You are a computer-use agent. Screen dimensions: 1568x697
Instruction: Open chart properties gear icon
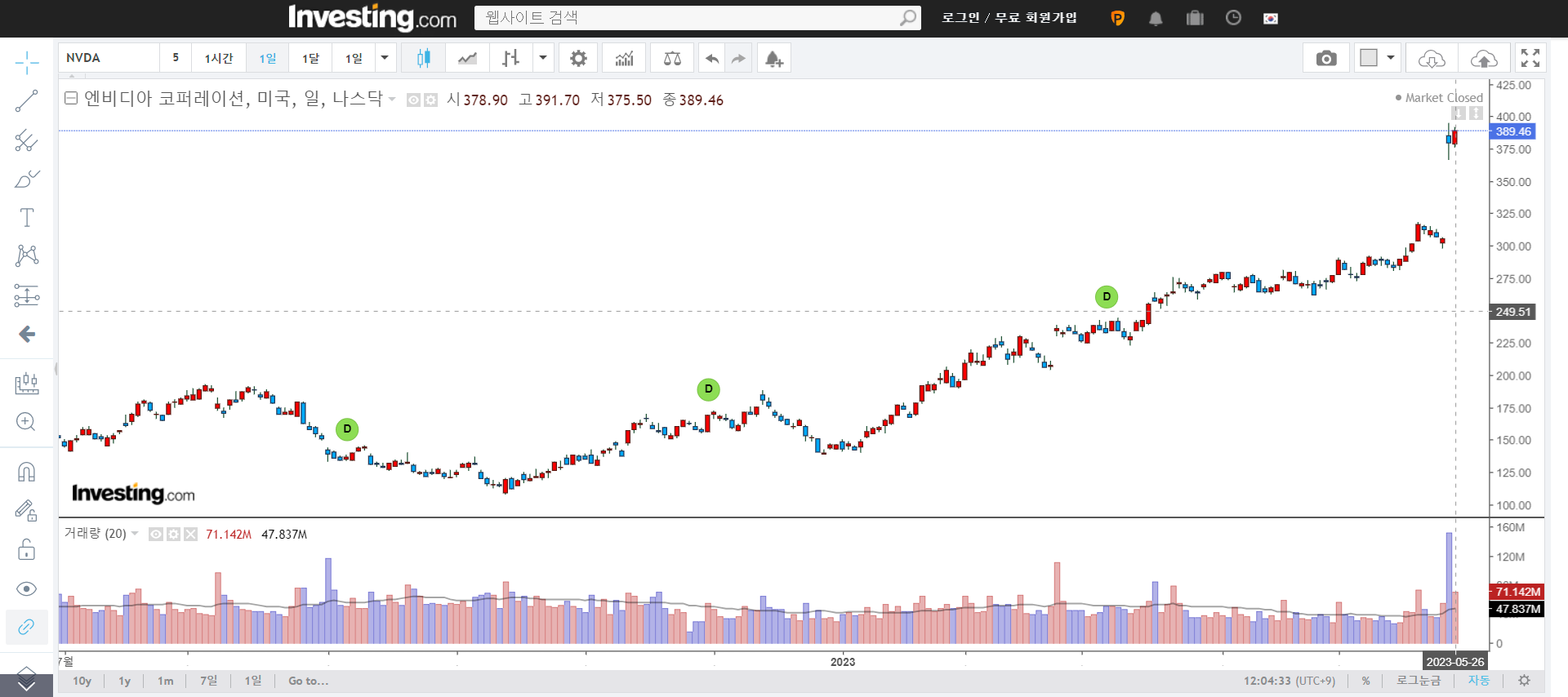[578, 58]
